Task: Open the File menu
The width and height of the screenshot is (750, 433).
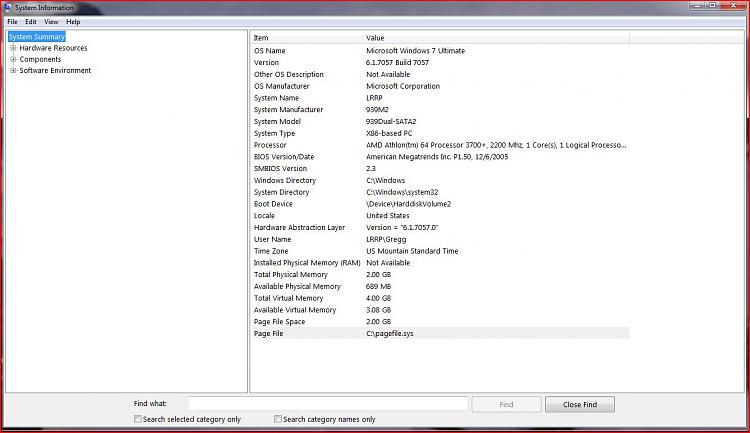Action: (x=12, y=22)
